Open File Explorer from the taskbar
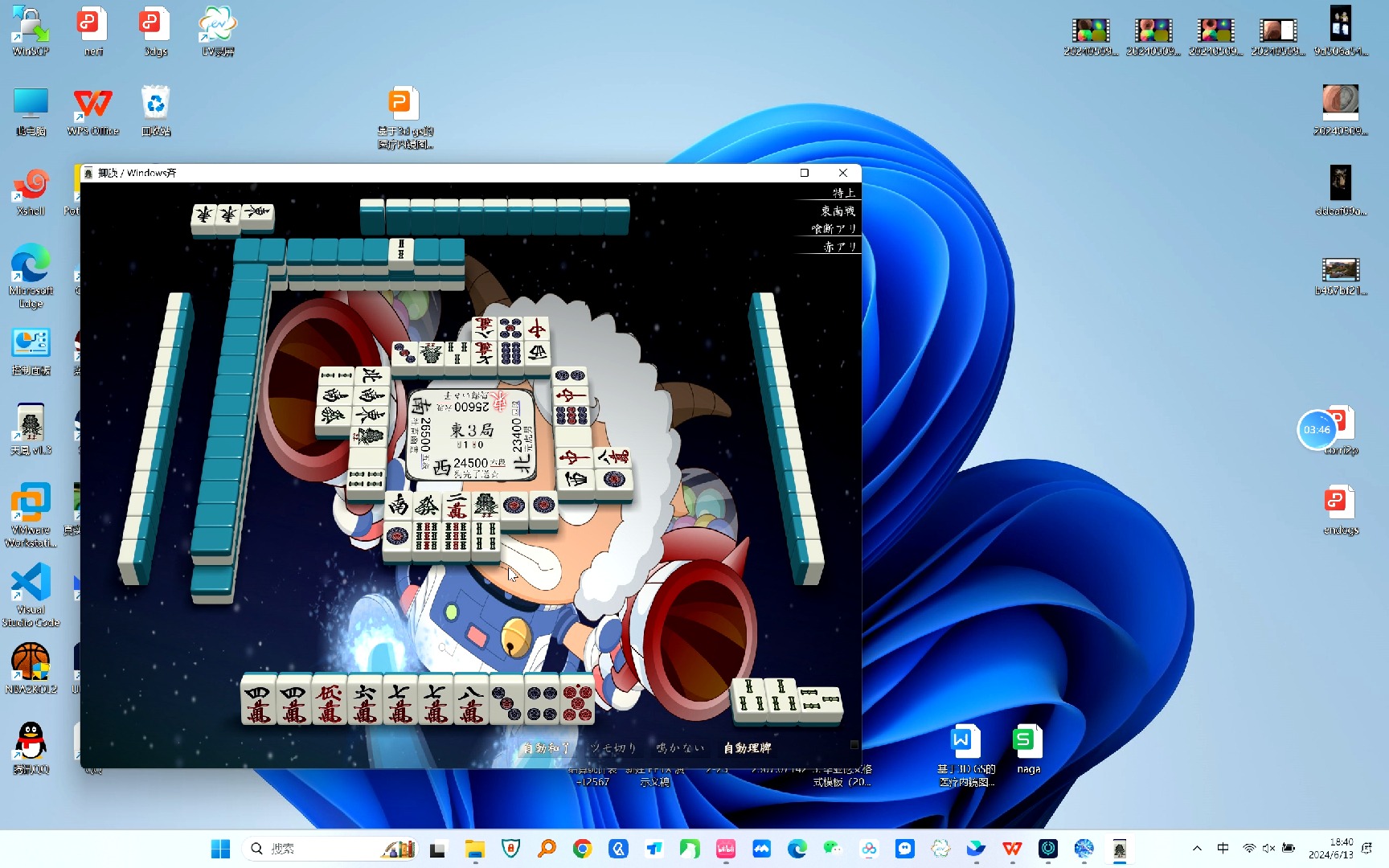This screenshot has width=1389, height=868. coord(475,849)
